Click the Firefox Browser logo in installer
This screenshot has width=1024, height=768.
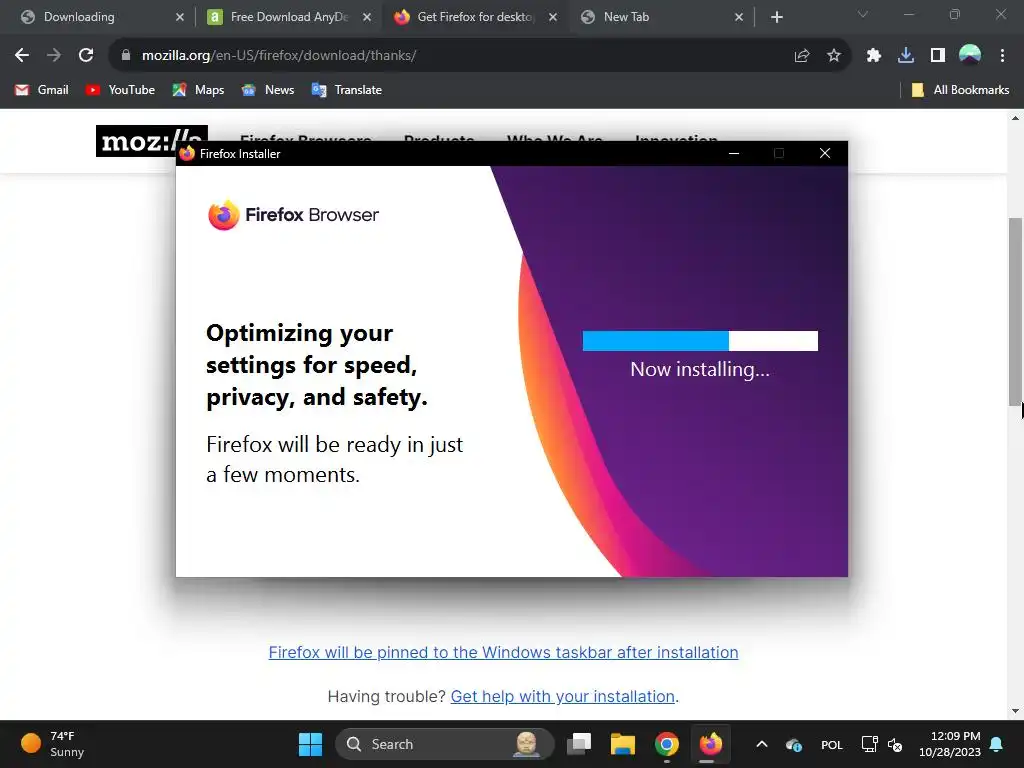point(293,215)
